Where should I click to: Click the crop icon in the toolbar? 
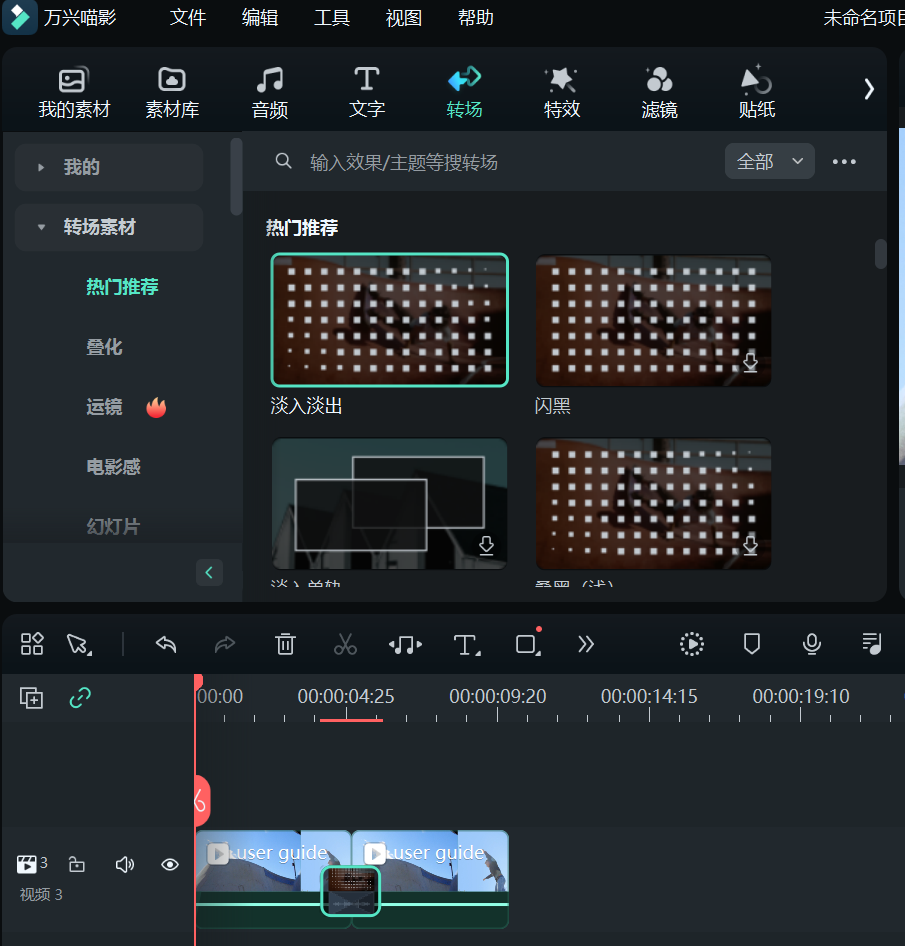527,644
